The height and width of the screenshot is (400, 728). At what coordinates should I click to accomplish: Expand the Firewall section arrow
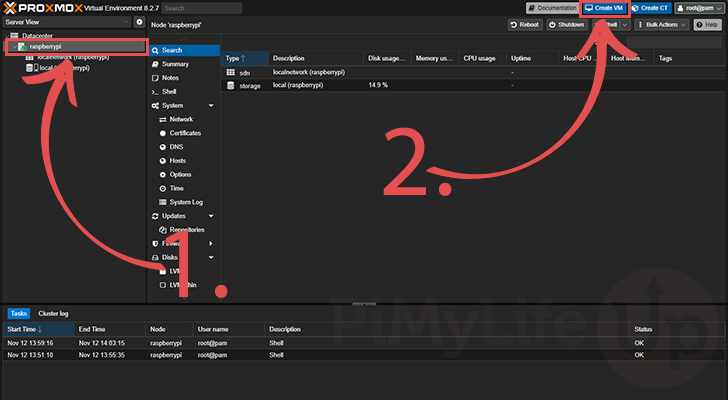click(211, 244)
